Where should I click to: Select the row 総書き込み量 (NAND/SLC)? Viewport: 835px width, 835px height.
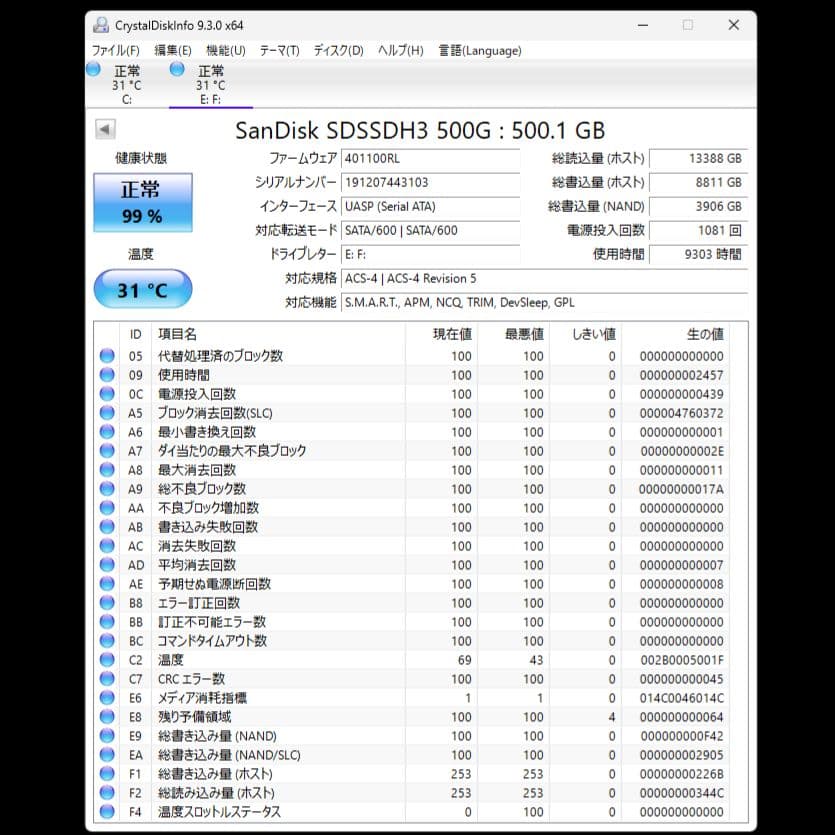coord(412,755)
